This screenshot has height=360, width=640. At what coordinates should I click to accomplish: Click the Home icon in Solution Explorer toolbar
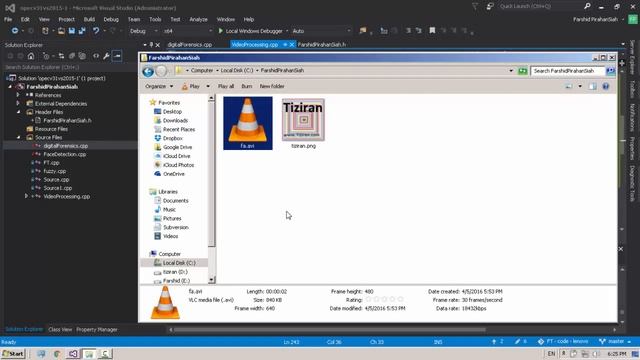[x=31, y=56]
